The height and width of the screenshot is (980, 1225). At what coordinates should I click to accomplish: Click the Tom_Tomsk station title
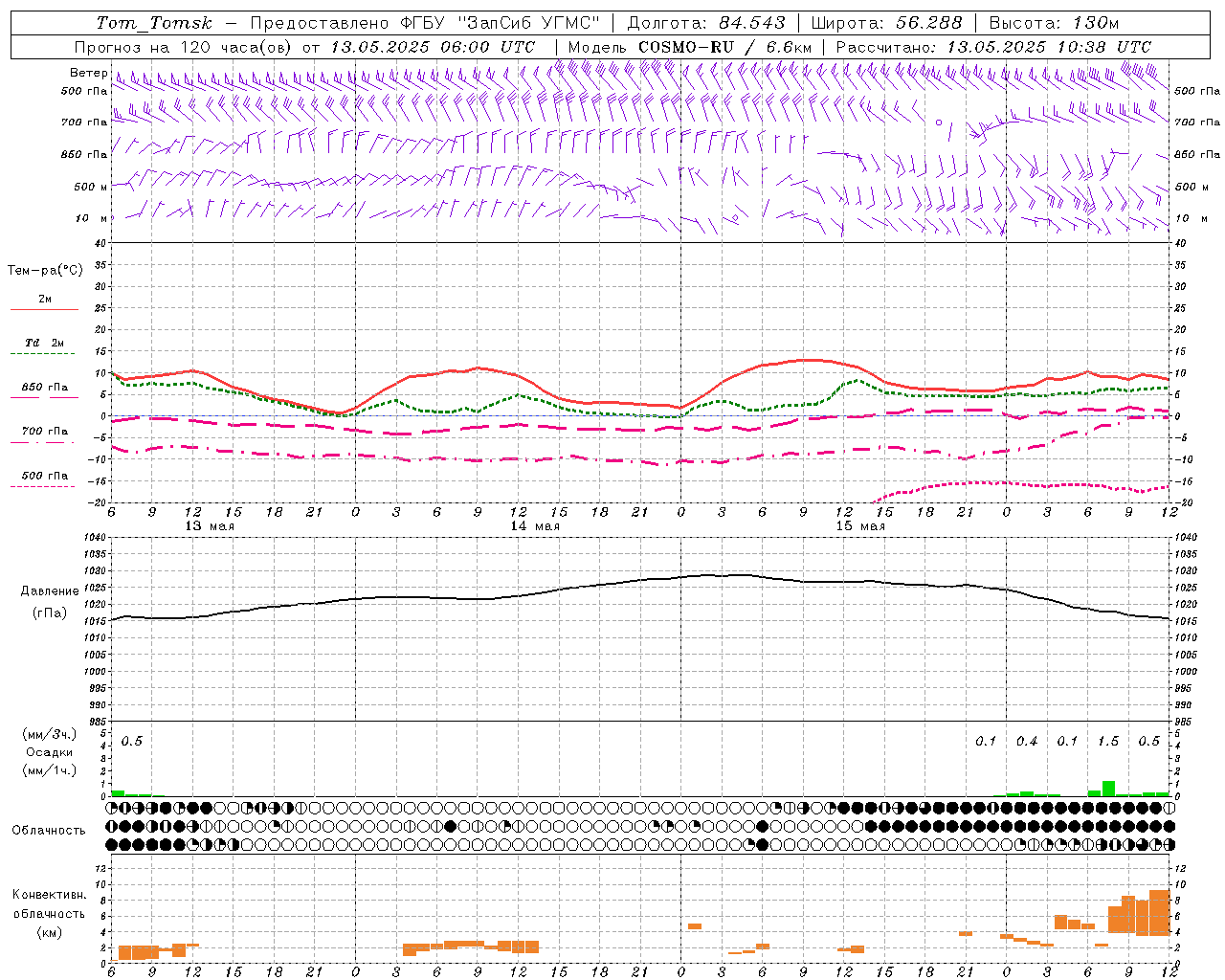point(154,23)
